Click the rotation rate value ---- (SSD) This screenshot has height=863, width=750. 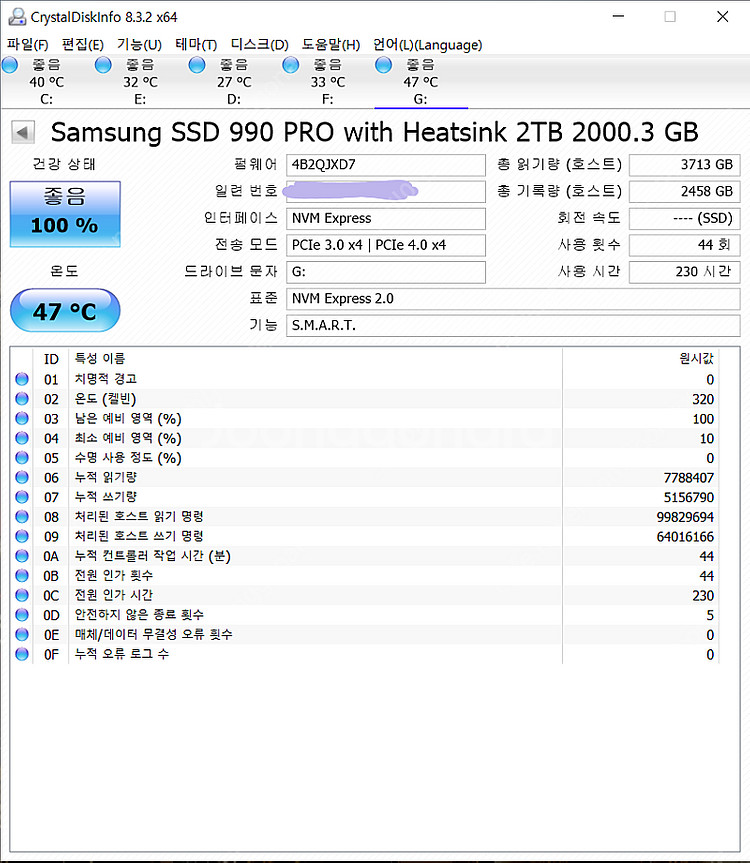coord(685,219)
